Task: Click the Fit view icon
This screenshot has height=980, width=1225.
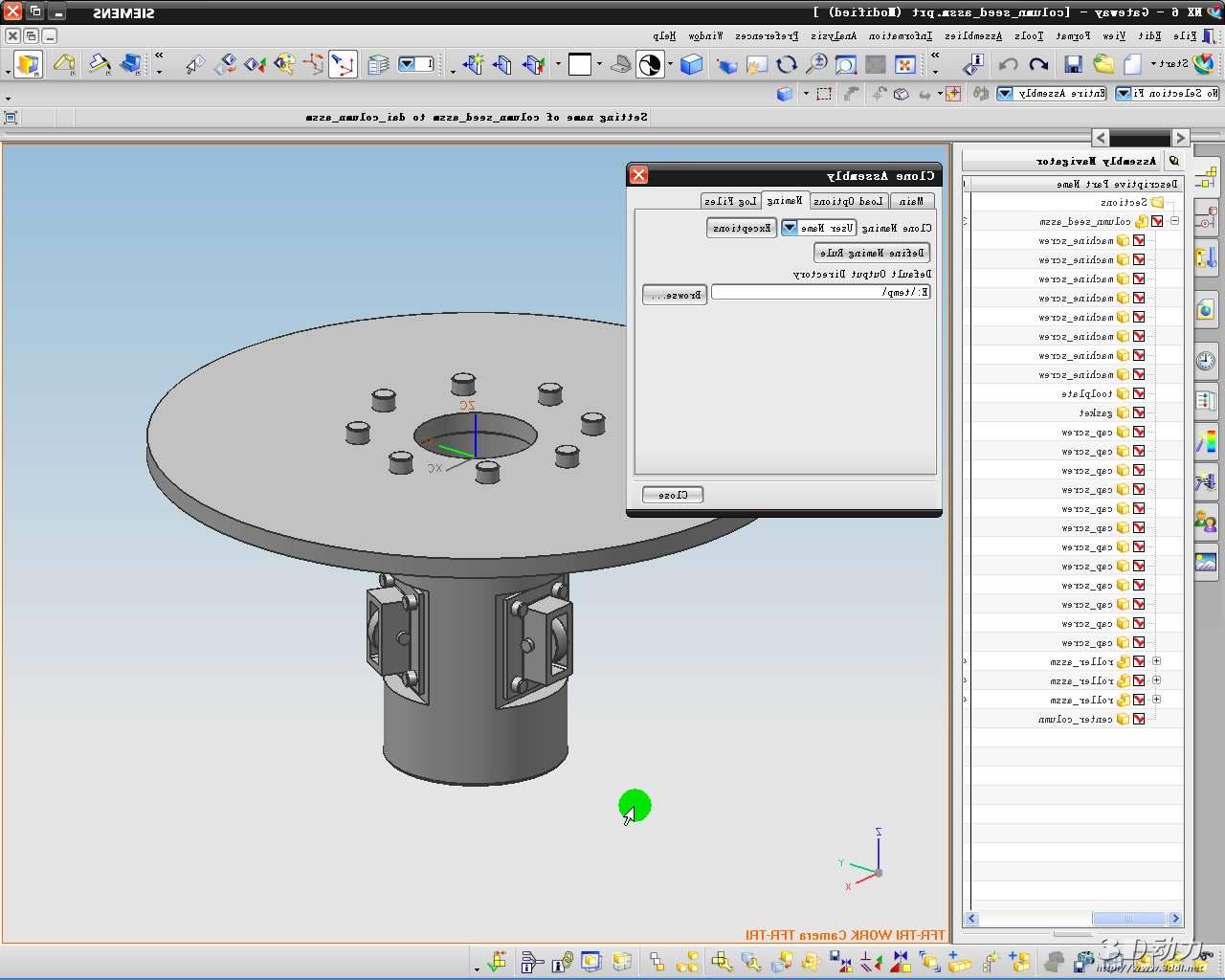Action: pos(905,65)
